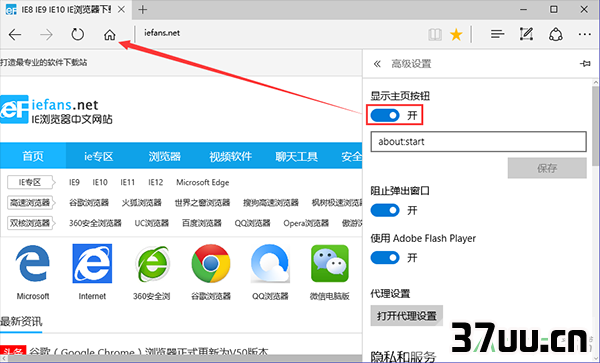The width and height of the screenshot is (600, 363).
Task: Toggle the 阻止弹出窗口 switch
Action: click(385, 210)
